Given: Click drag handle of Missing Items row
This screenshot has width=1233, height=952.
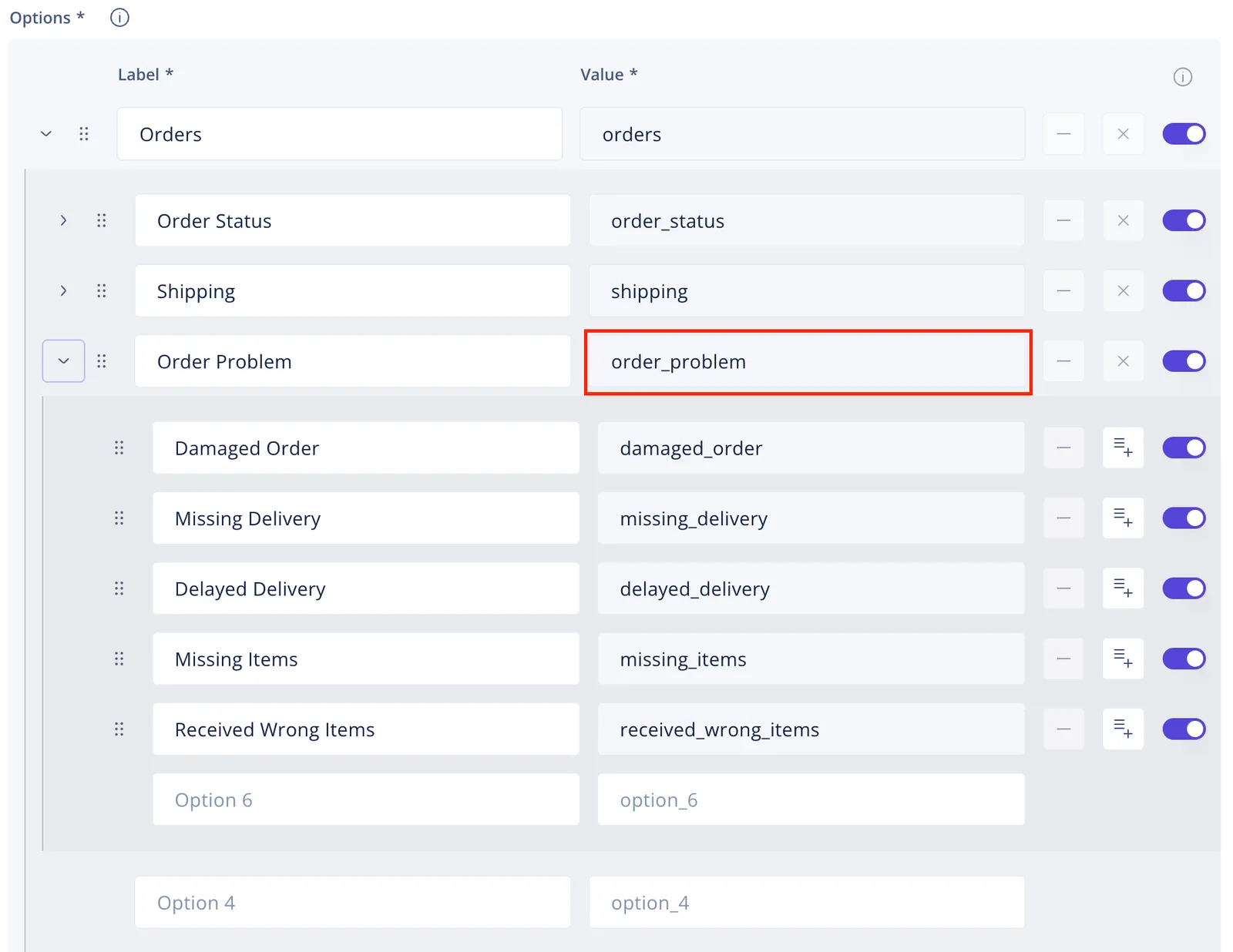Looking at the screenshot, I should click(119, 659).
